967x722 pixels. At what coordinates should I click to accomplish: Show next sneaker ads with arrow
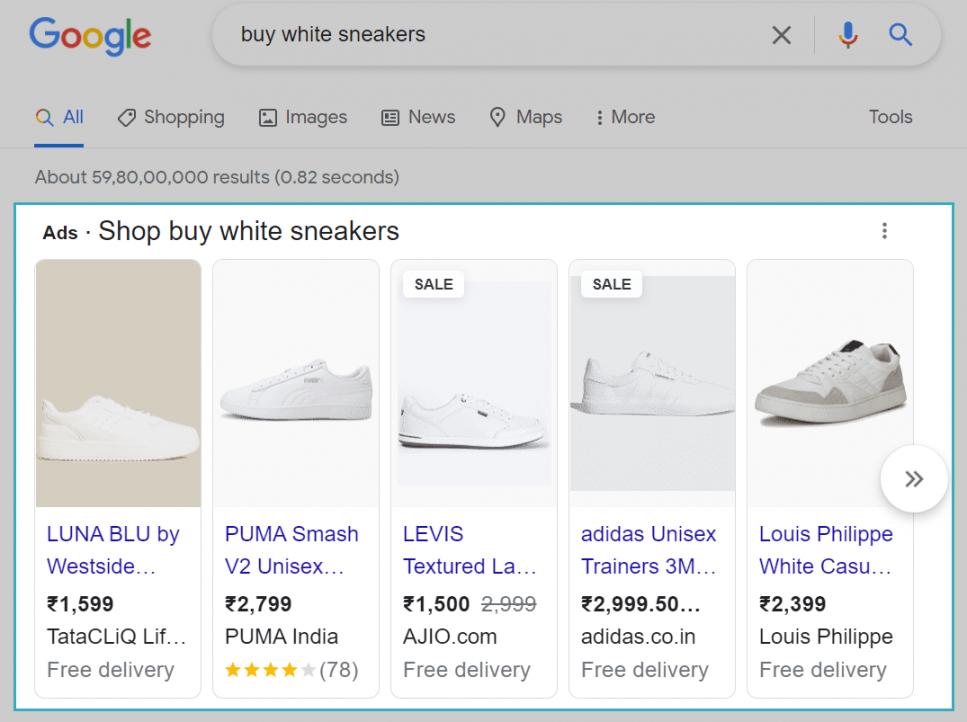click(913, 479)
